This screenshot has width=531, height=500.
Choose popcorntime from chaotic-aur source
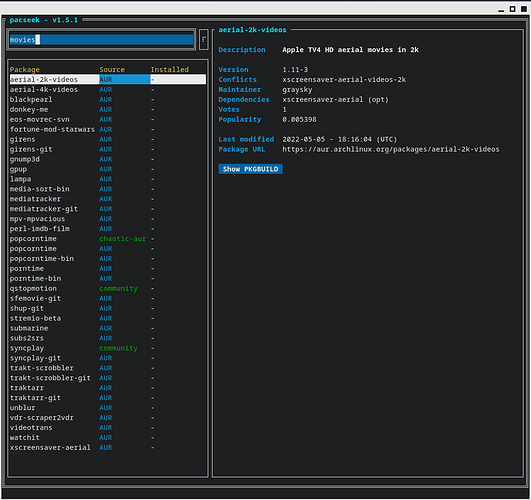[107, 239]
